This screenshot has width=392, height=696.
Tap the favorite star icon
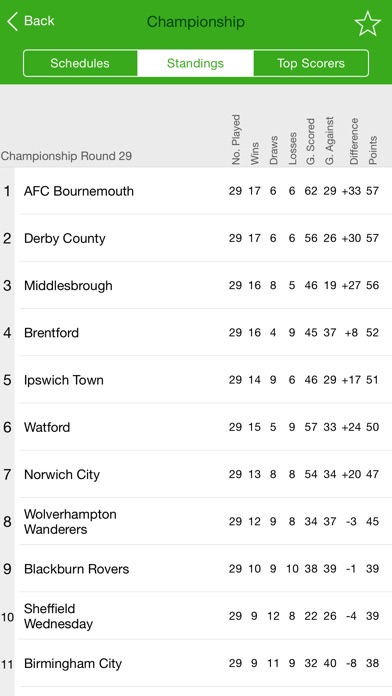(x=368, y=24)
